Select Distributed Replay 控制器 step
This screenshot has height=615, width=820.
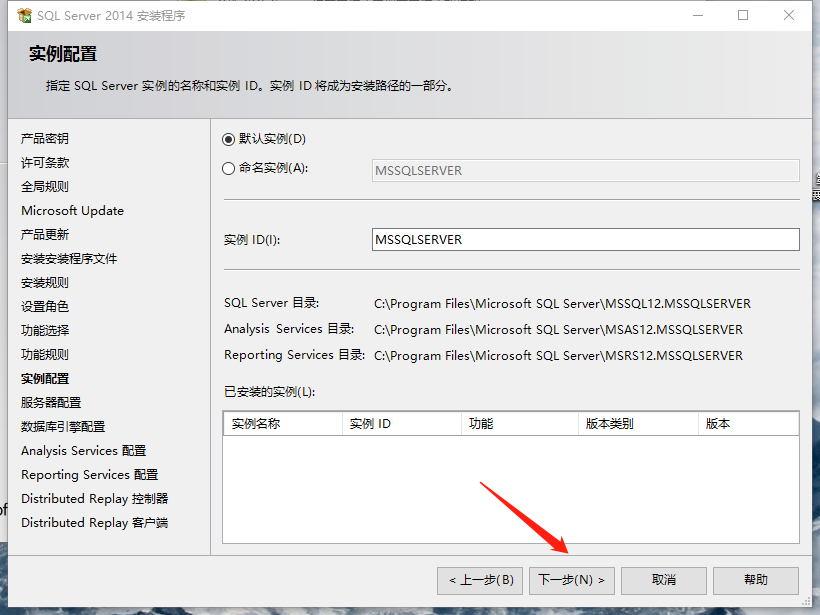(x=95, y=499)
